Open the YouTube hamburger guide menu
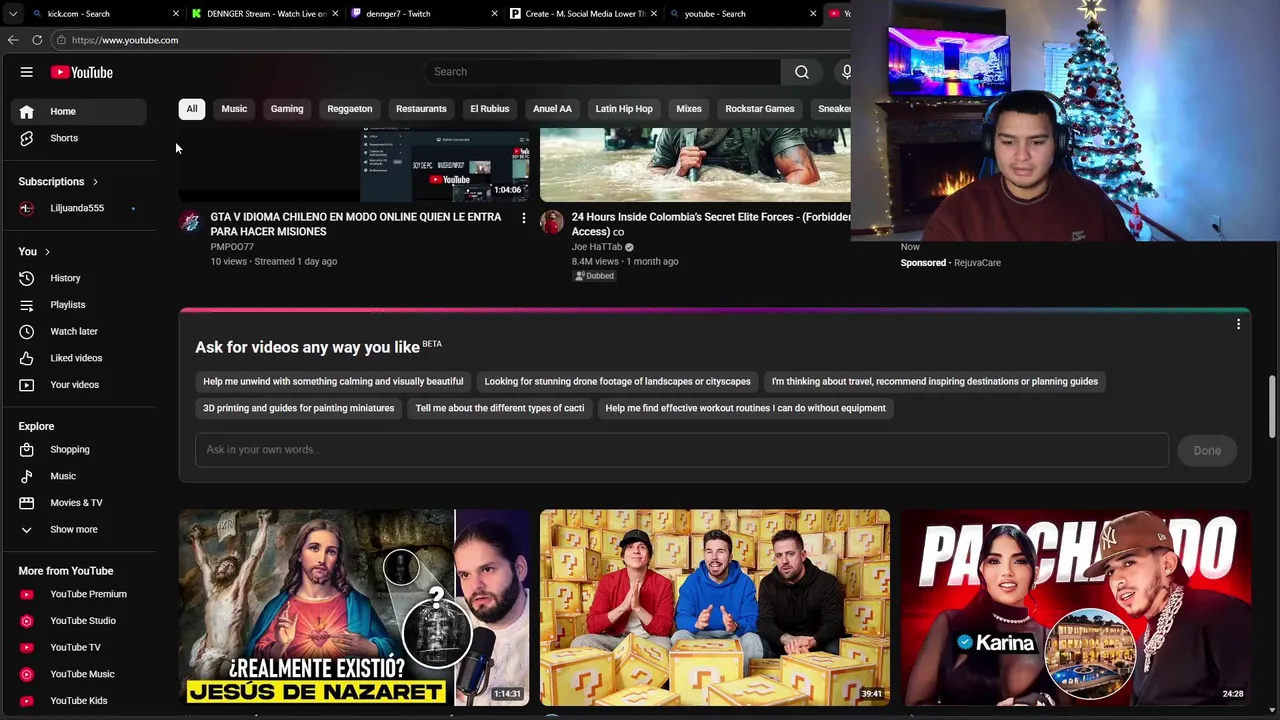Image resolution: width=1280 pixels, height=720 pixels. click(x=27, y=72)
